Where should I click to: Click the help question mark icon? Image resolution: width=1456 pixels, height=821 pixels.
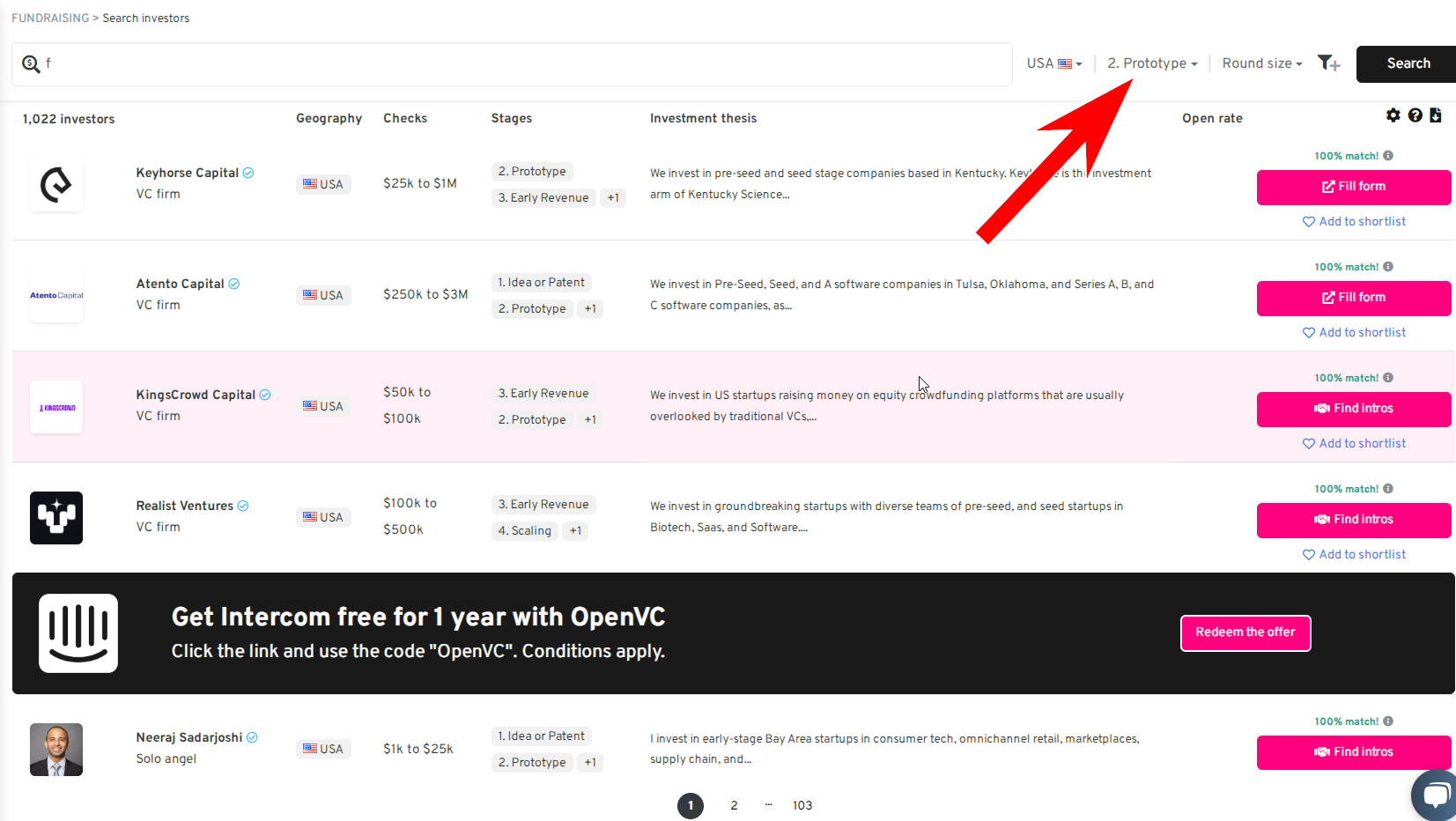coord(1415,115)
